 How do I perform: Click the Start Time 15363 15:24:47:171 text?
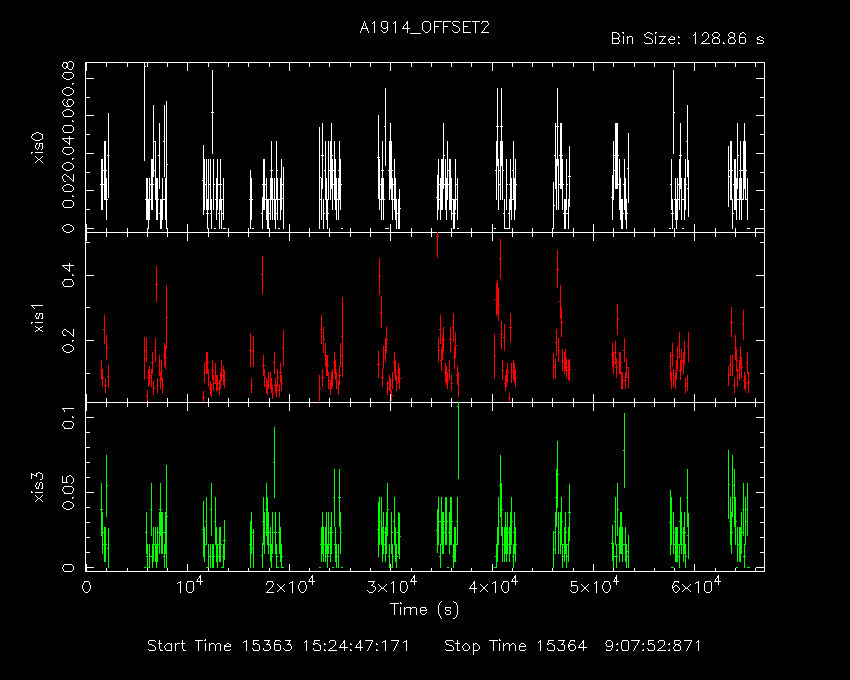click(x=278, y=646)
